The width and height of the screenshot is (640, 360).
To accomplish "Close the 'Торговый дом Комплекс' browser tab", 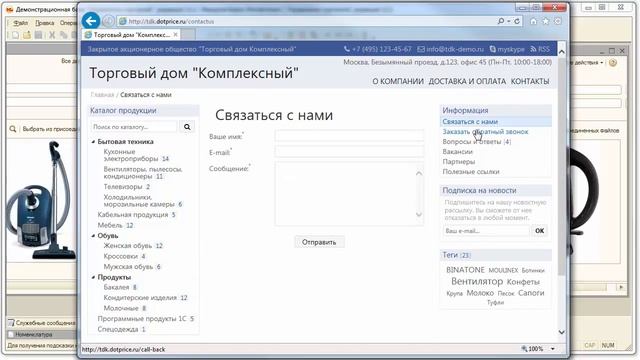I will [x=176, y=35].
